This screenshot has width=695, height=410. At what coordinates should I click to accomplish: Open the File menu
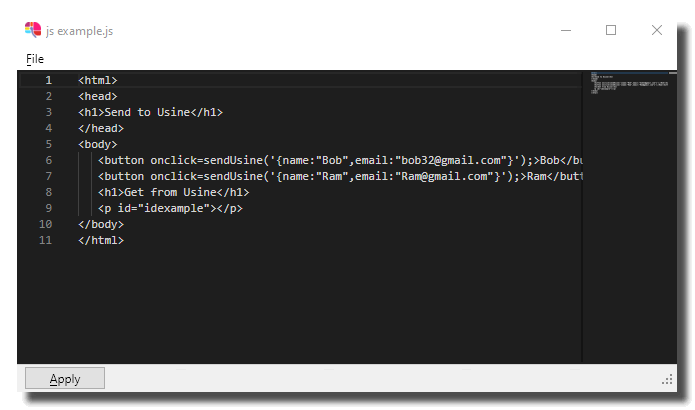pyautogui.click(x=35, y=59)
